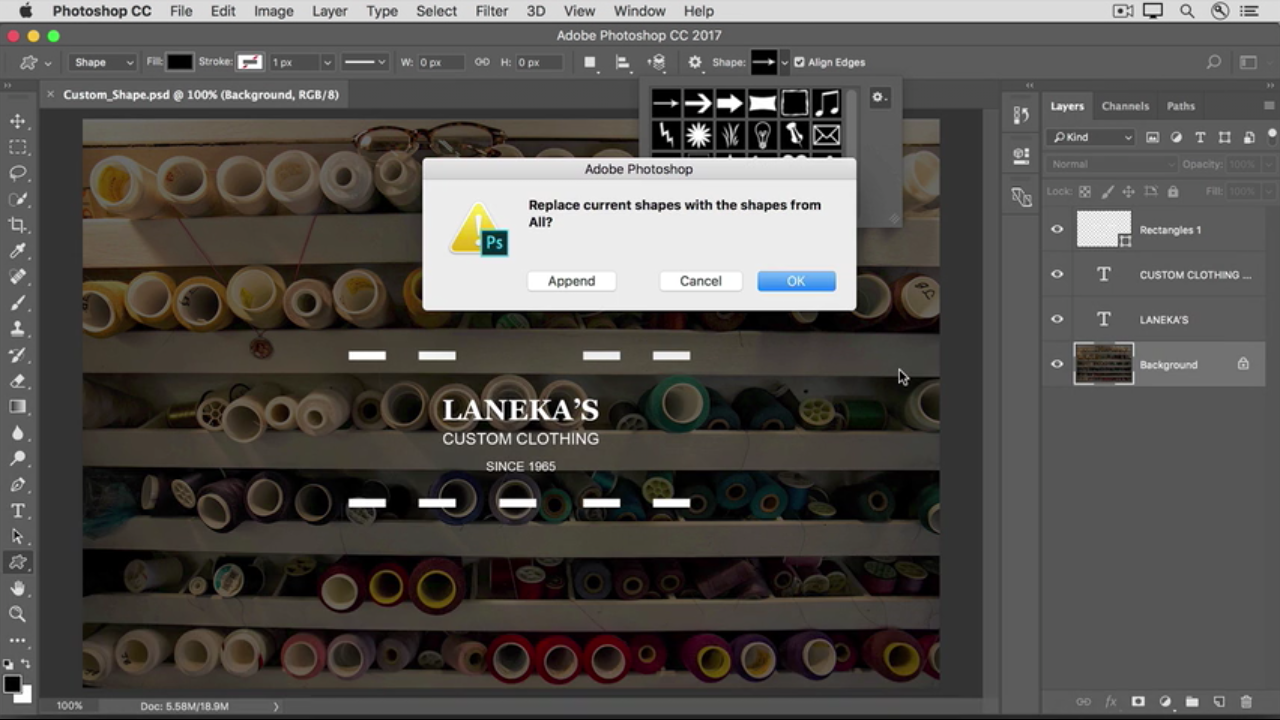Select the Zoom tool in toolbar
This screenshot has width=1280, height=720.
(18, 614)
